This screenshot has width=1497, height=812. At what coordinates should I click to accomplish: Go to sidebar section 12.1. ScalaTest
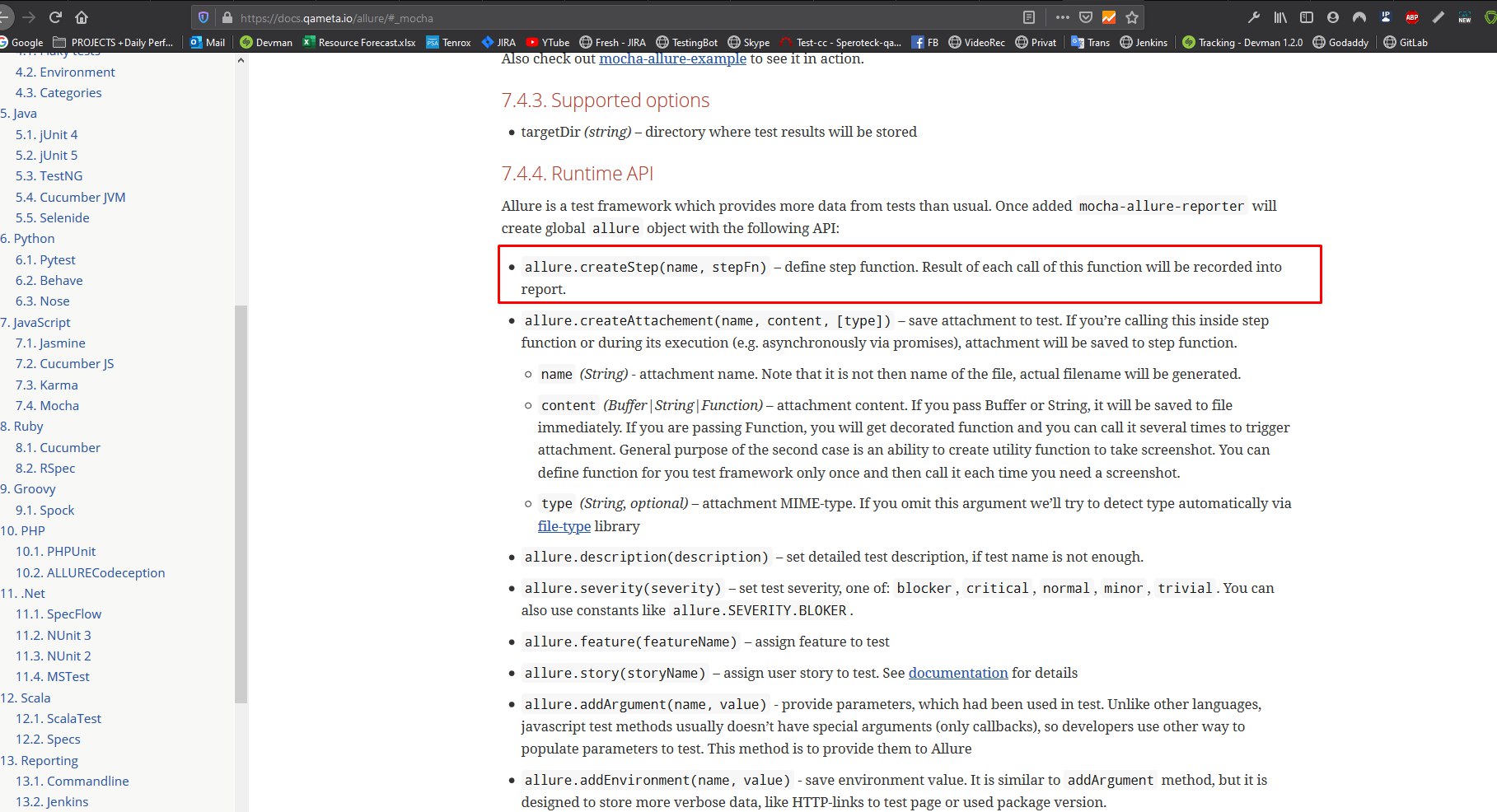coord(58,718)
